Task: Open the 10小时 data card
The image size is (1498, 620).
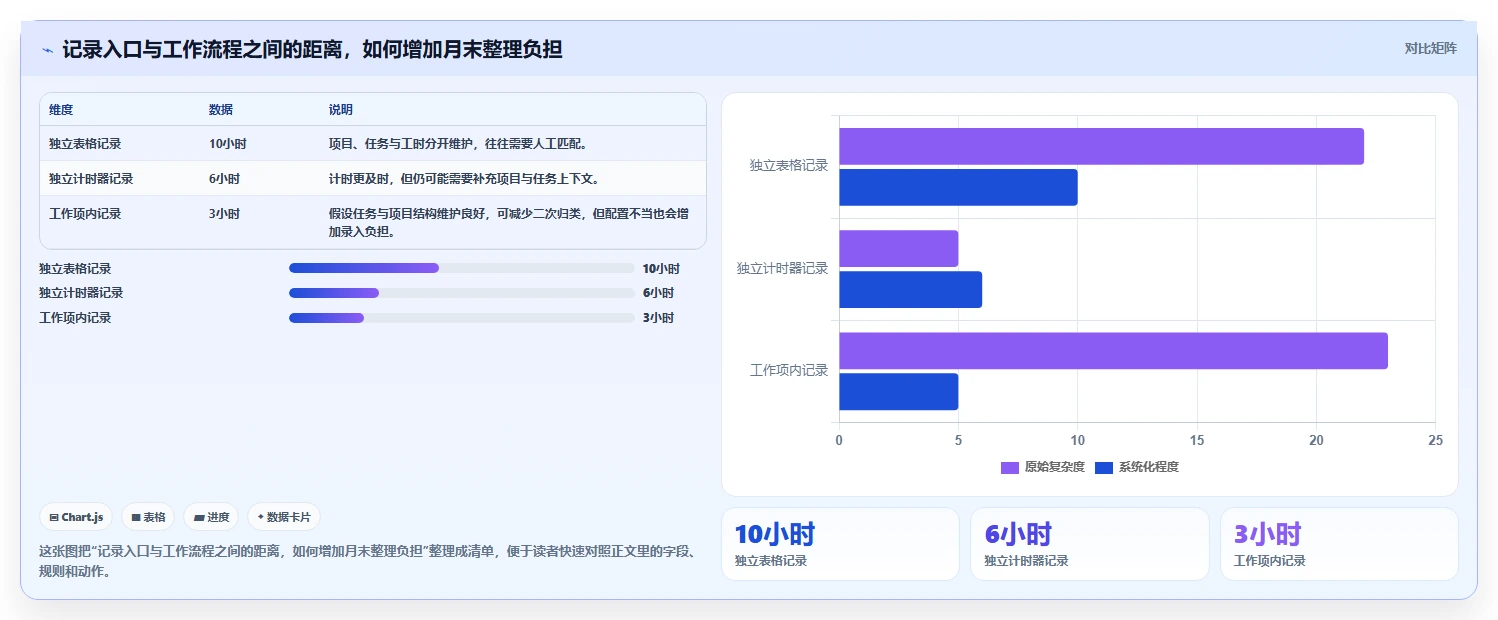Action: pyautogui.click(x=840, y=544)
